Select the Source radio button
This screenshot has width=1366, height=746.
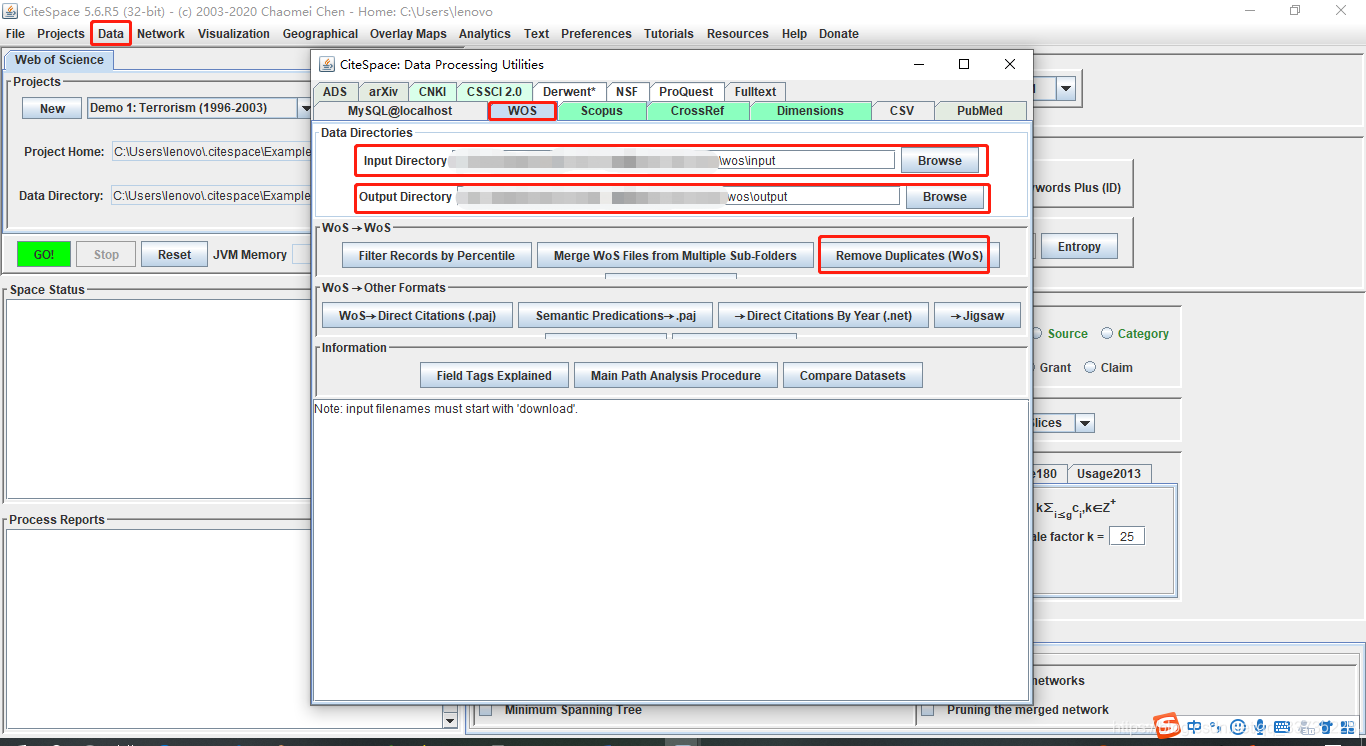(1037, 334)
